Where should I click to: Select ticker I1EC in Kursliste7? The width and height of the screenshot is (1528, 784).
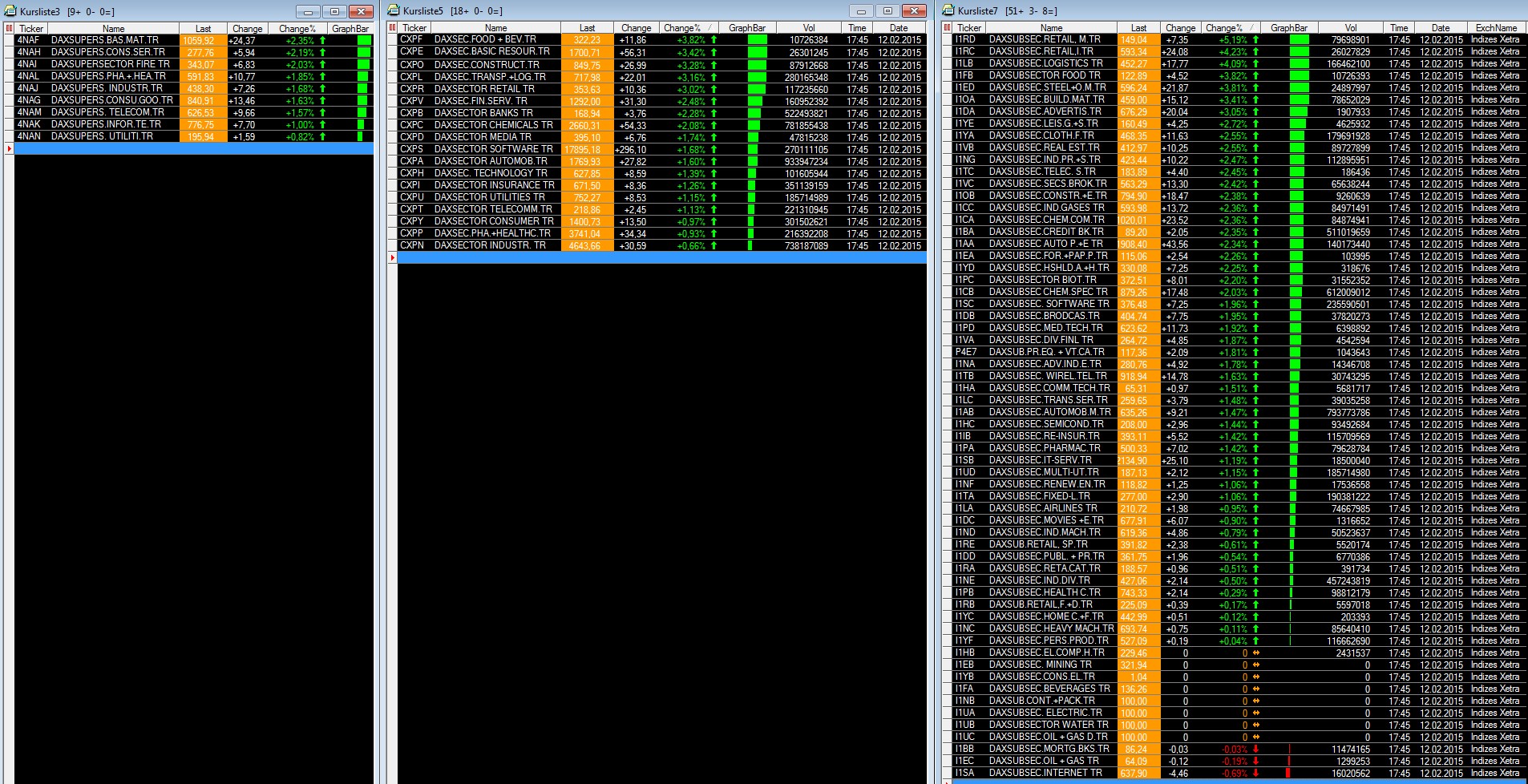964,760
